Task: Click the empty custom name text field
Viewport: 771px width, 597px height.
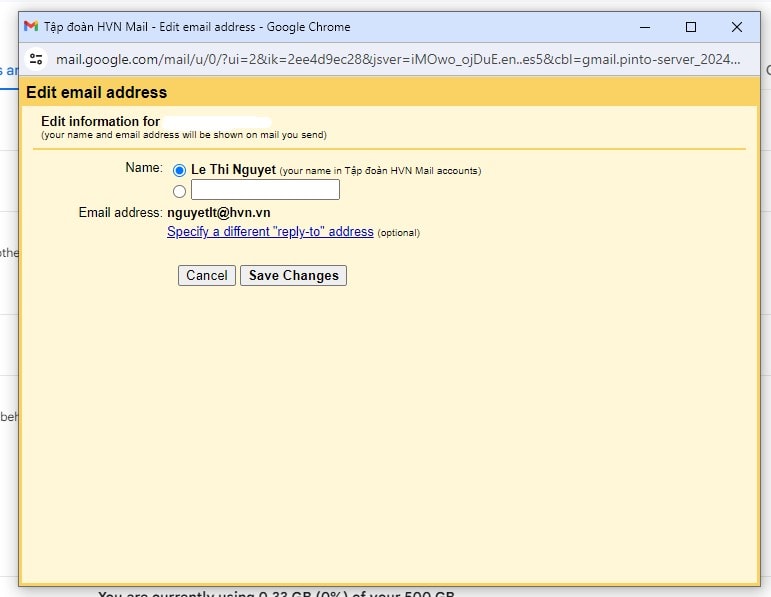Action: pyautogui.click(x=265, y=190)
